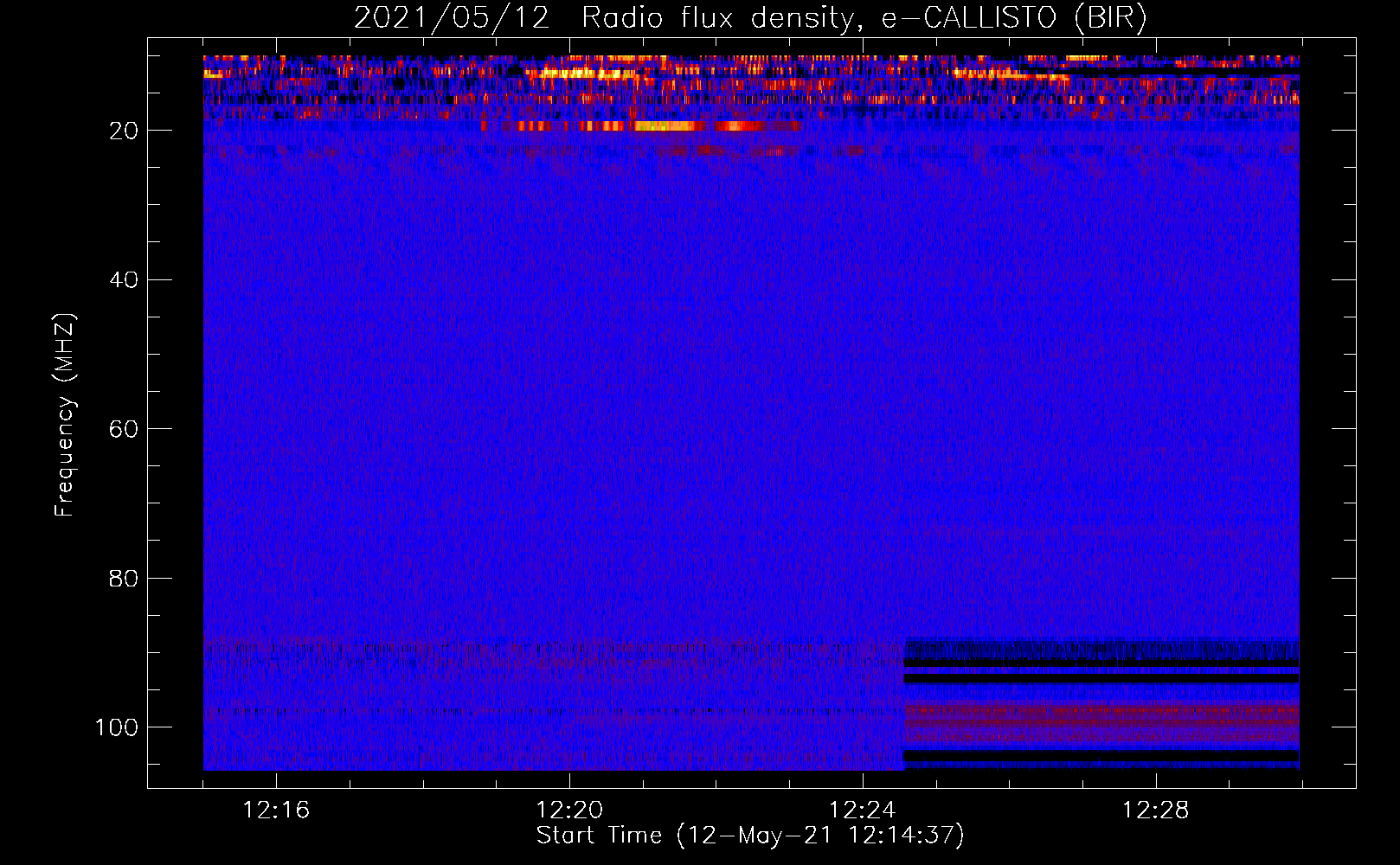Click the 'Frequency (MHZ)' y-axis label

[x=65, y=415]
